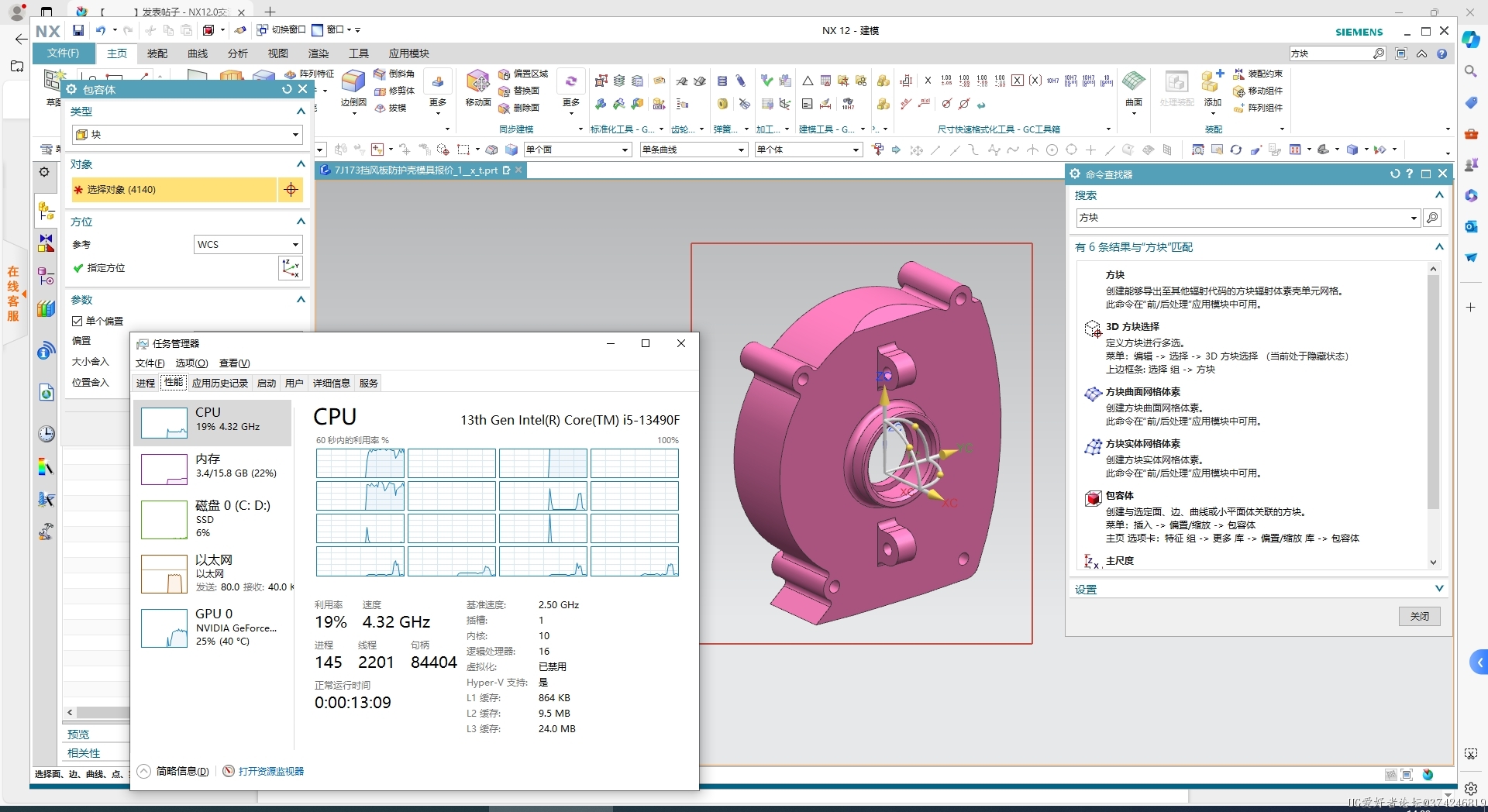Click the command finder results vertical scrollbar
Image resolution: width=1488 pixels, height=812 pixels.
pyautogui.click(x=1433, y=392)
